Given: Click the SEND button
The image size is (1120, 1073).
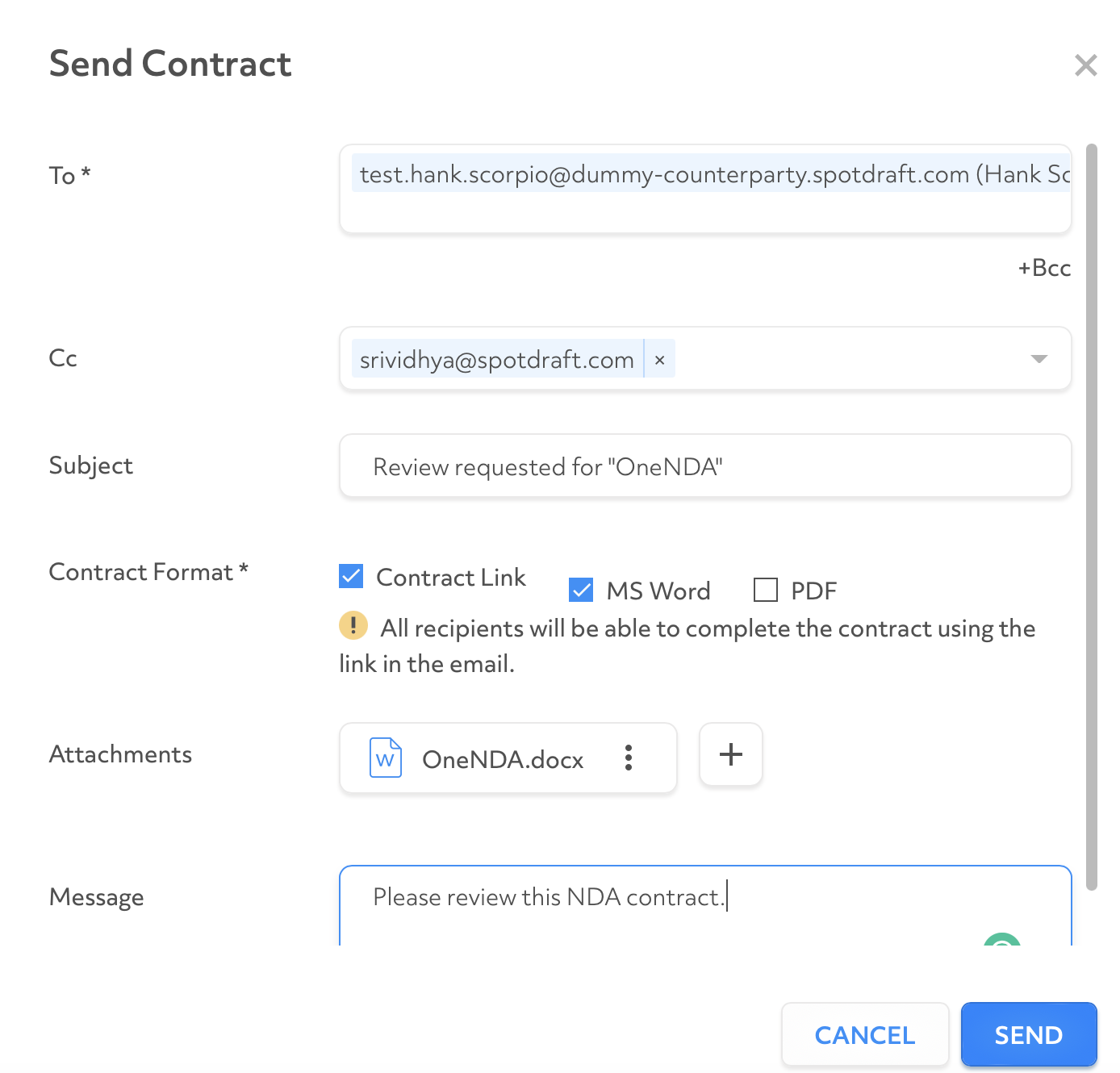Looking at the screenshot, I should tap(1029, 1034).
